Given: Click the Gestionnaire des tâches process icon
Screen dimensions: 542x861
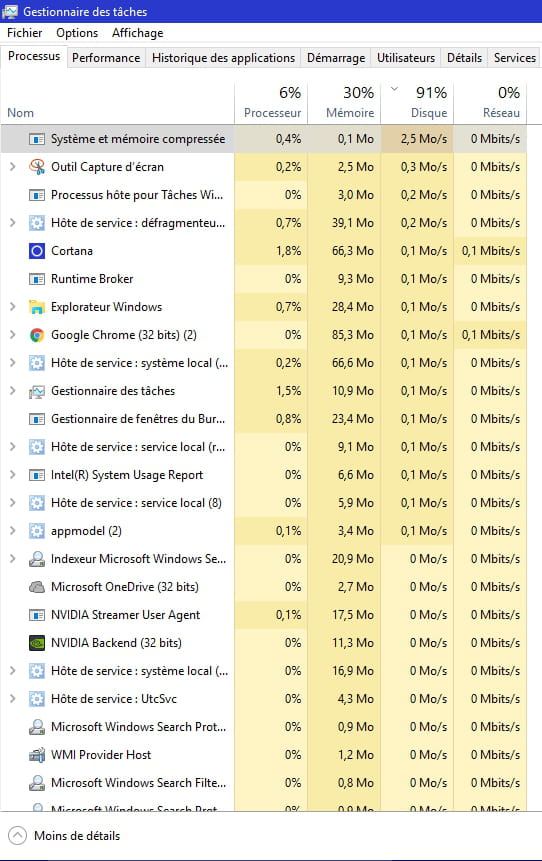Looking at the screenshot, I should 36,391.
